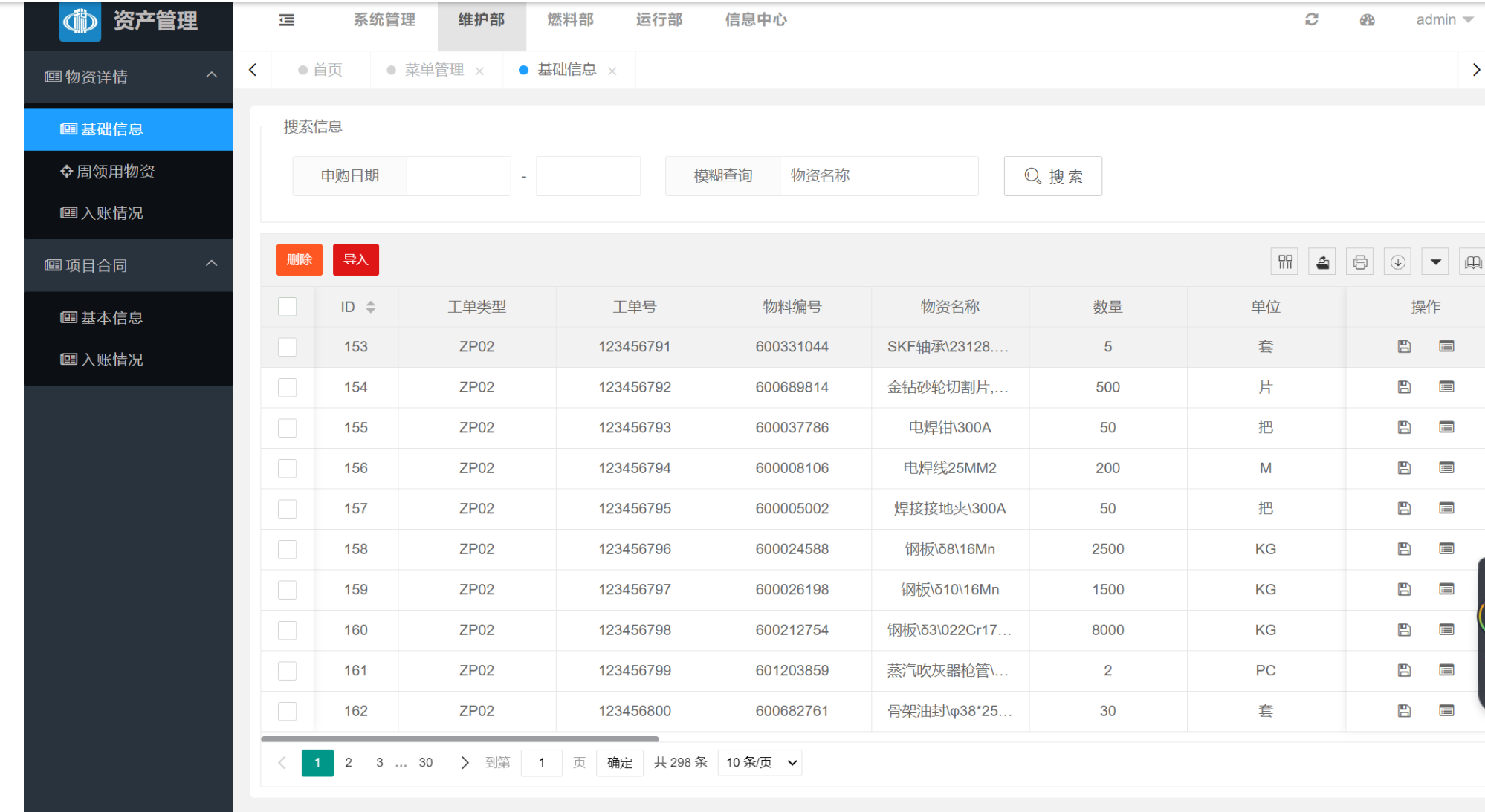Go to page 2

(x=348, y=762)
